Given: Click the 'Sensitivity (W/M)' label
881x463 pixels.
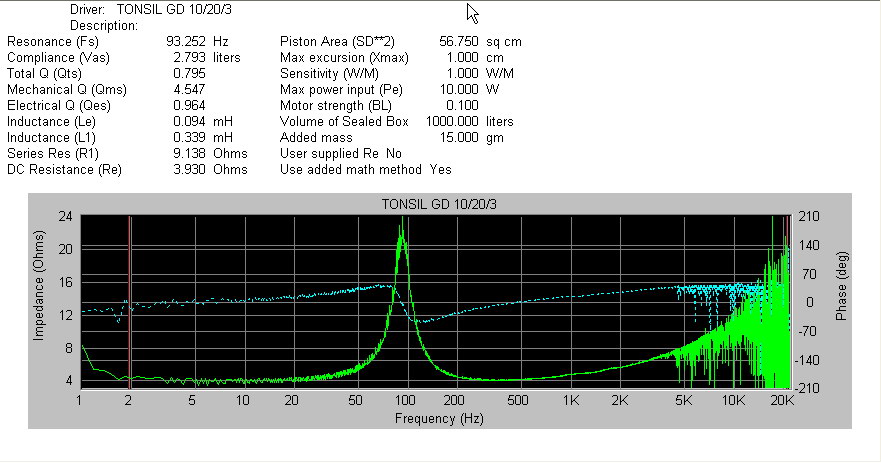Looking at the screenshot, I should point(329,74).
